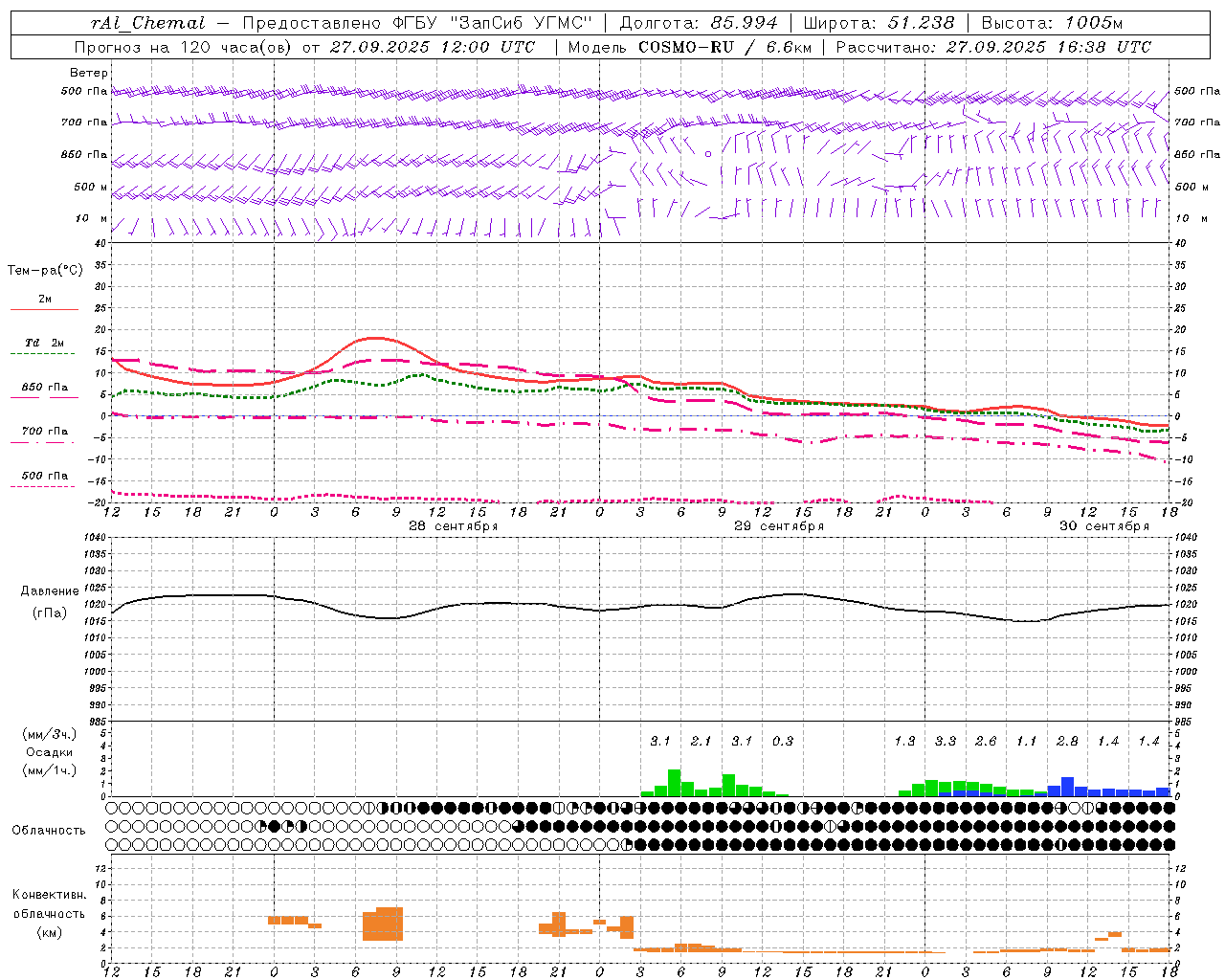
Task: Click the Высота: 1005м value
Action: coord(1052,23)
